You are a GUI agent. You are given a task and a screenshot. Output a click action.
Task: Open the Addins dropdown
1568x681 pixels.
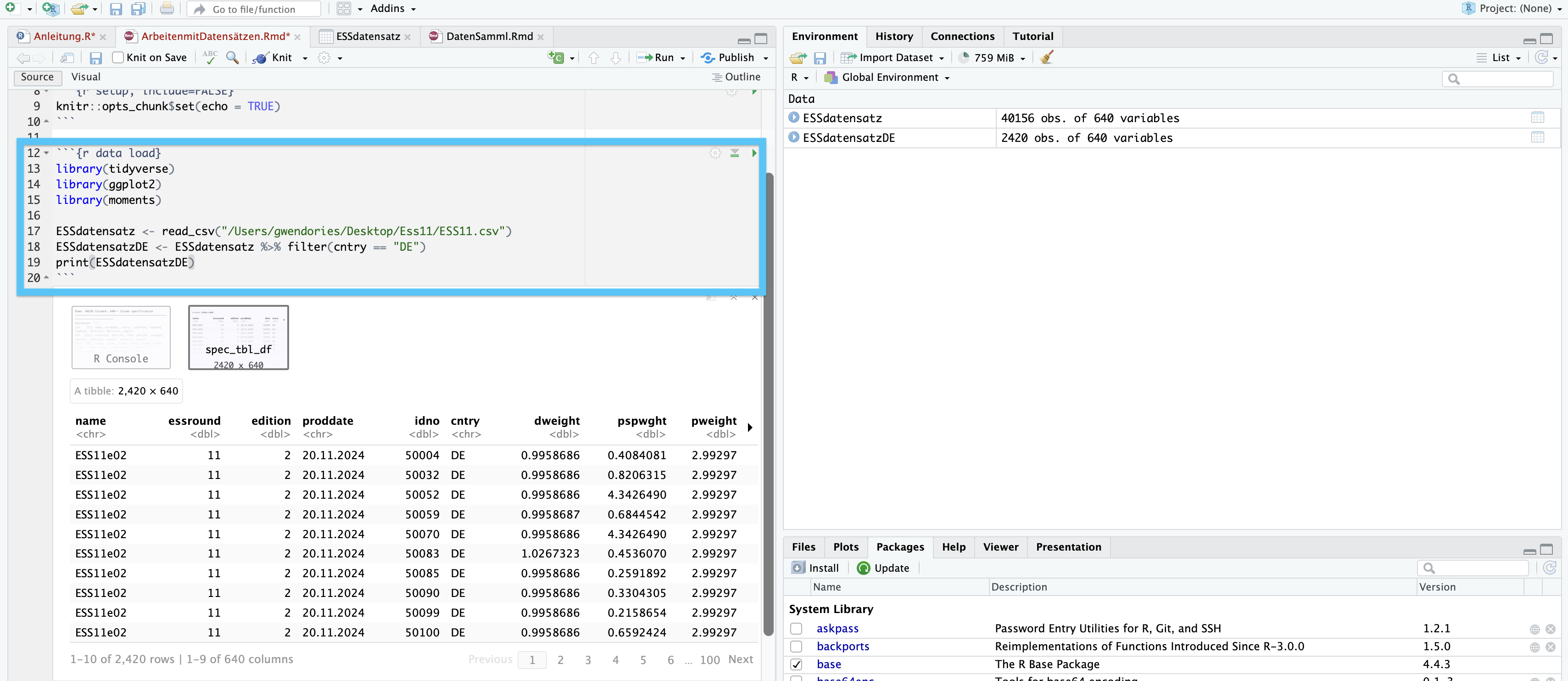coord(393,9)
